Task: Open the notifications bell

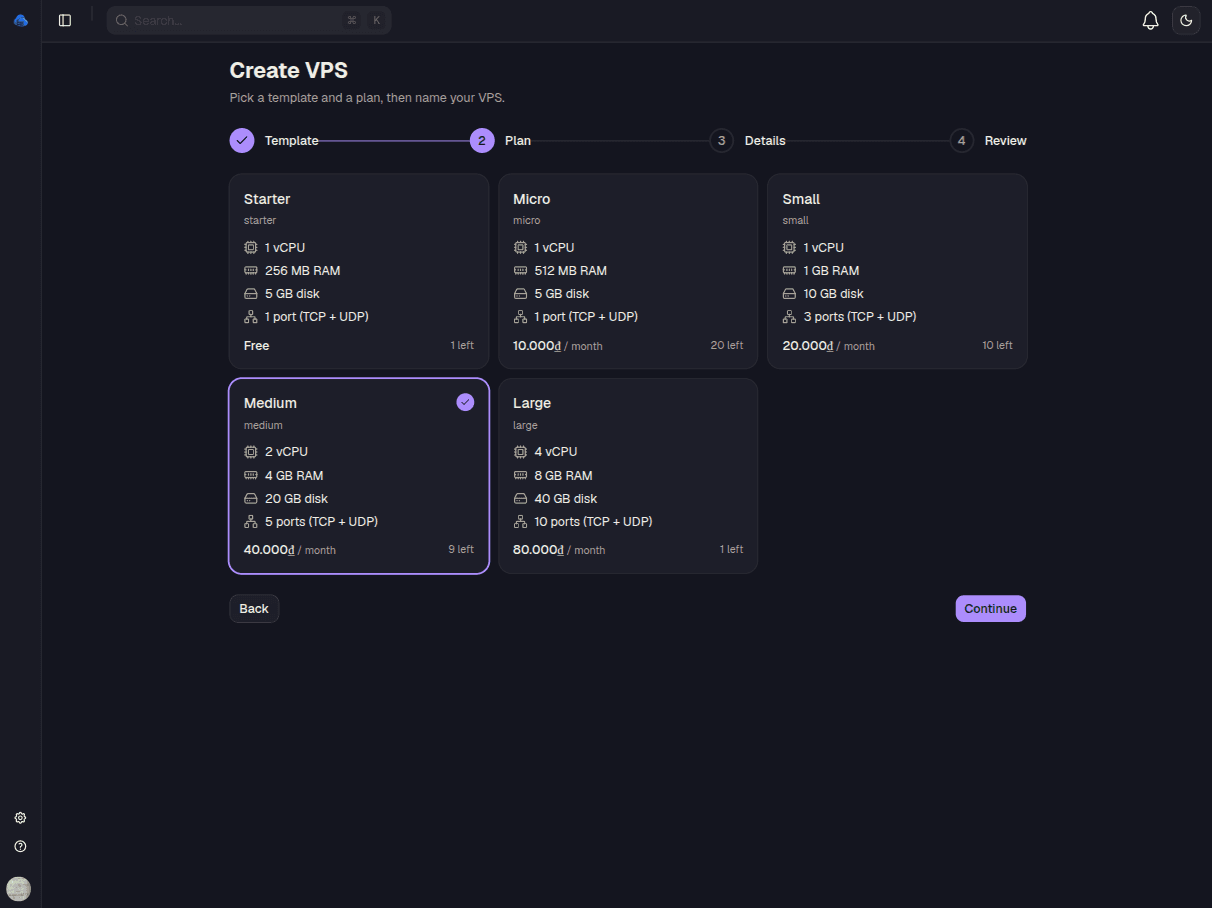Action: [x=1151, y=20]
